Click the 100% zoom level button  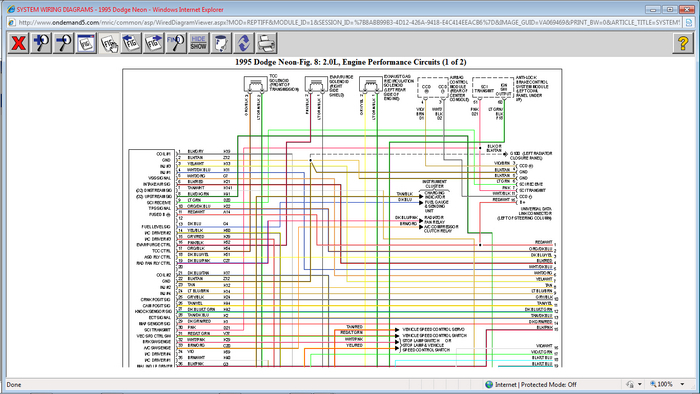(661, 384)
